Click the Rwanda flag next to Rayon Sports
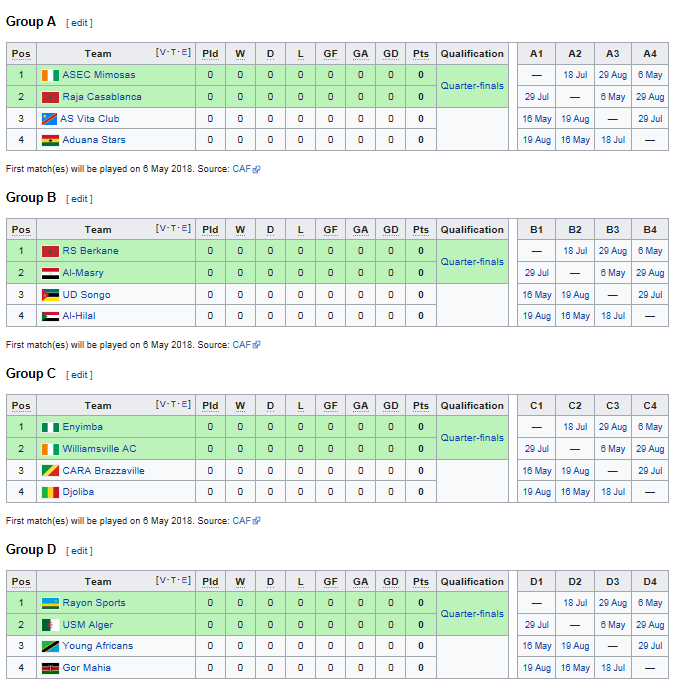The width and height of the screenshot is (681, 690). click(x=50, y=603)
